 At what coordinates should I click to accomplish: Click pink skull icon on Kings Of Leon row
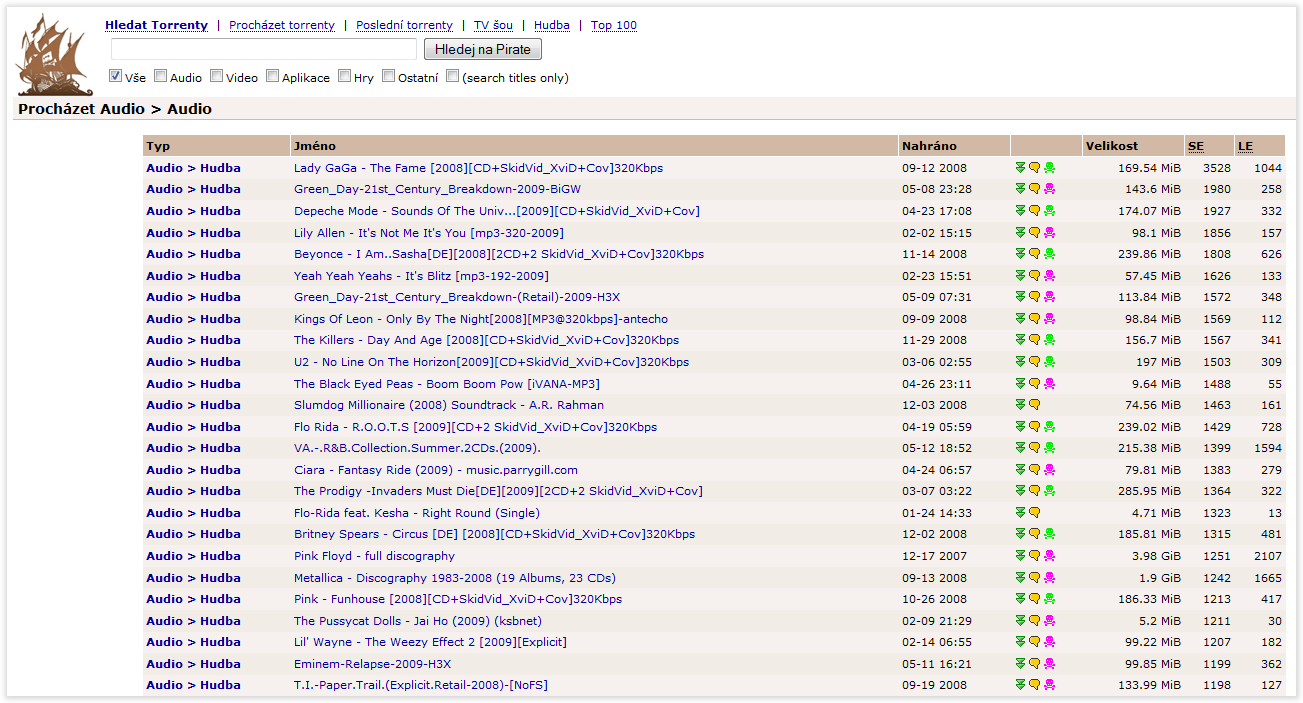coord(1050,319)
